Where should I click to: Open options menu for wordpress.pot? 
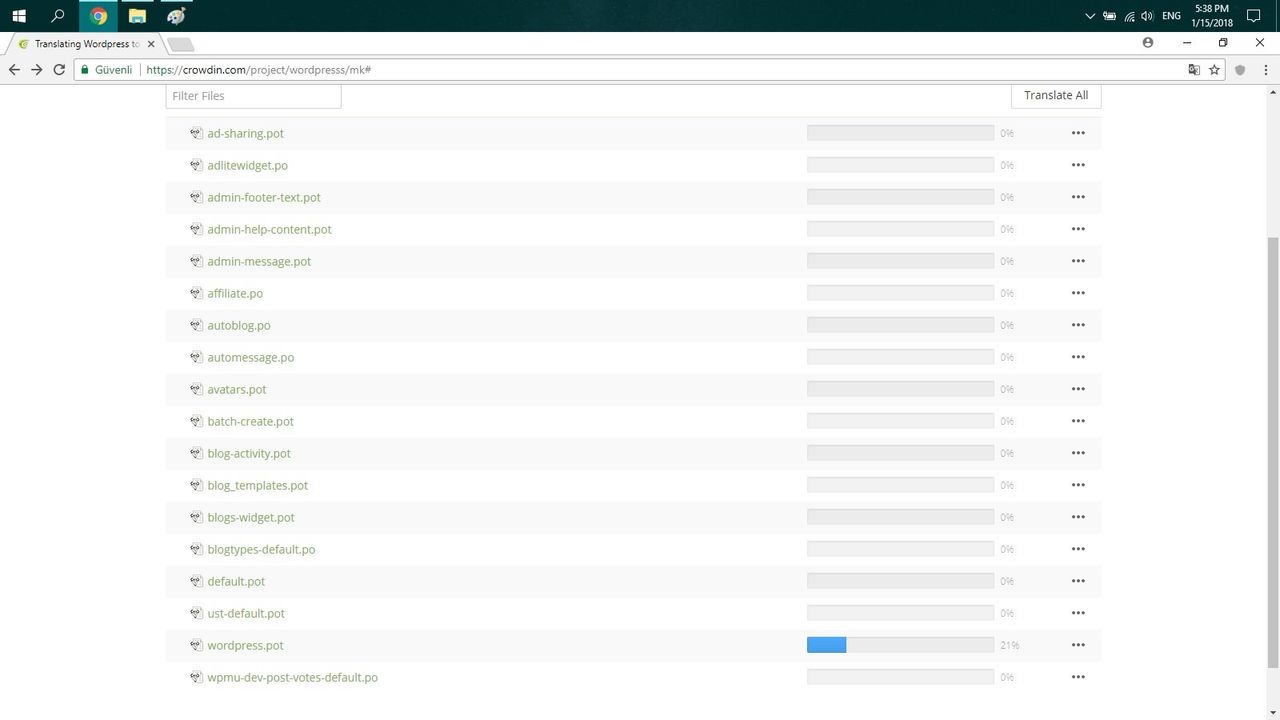(1078, 645)
